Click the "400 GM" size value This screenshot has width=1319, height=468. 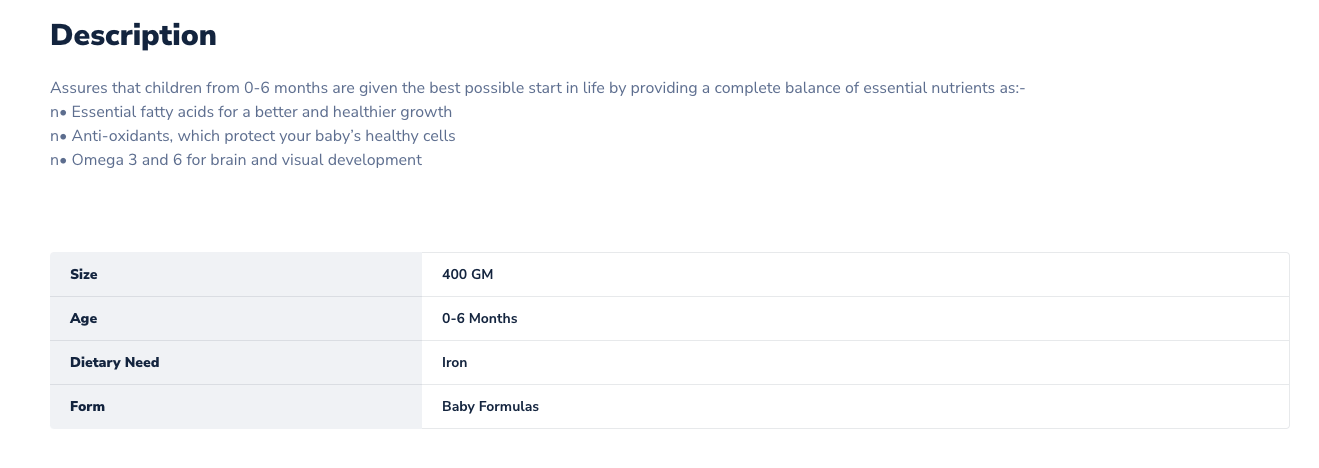click(467, 275)
